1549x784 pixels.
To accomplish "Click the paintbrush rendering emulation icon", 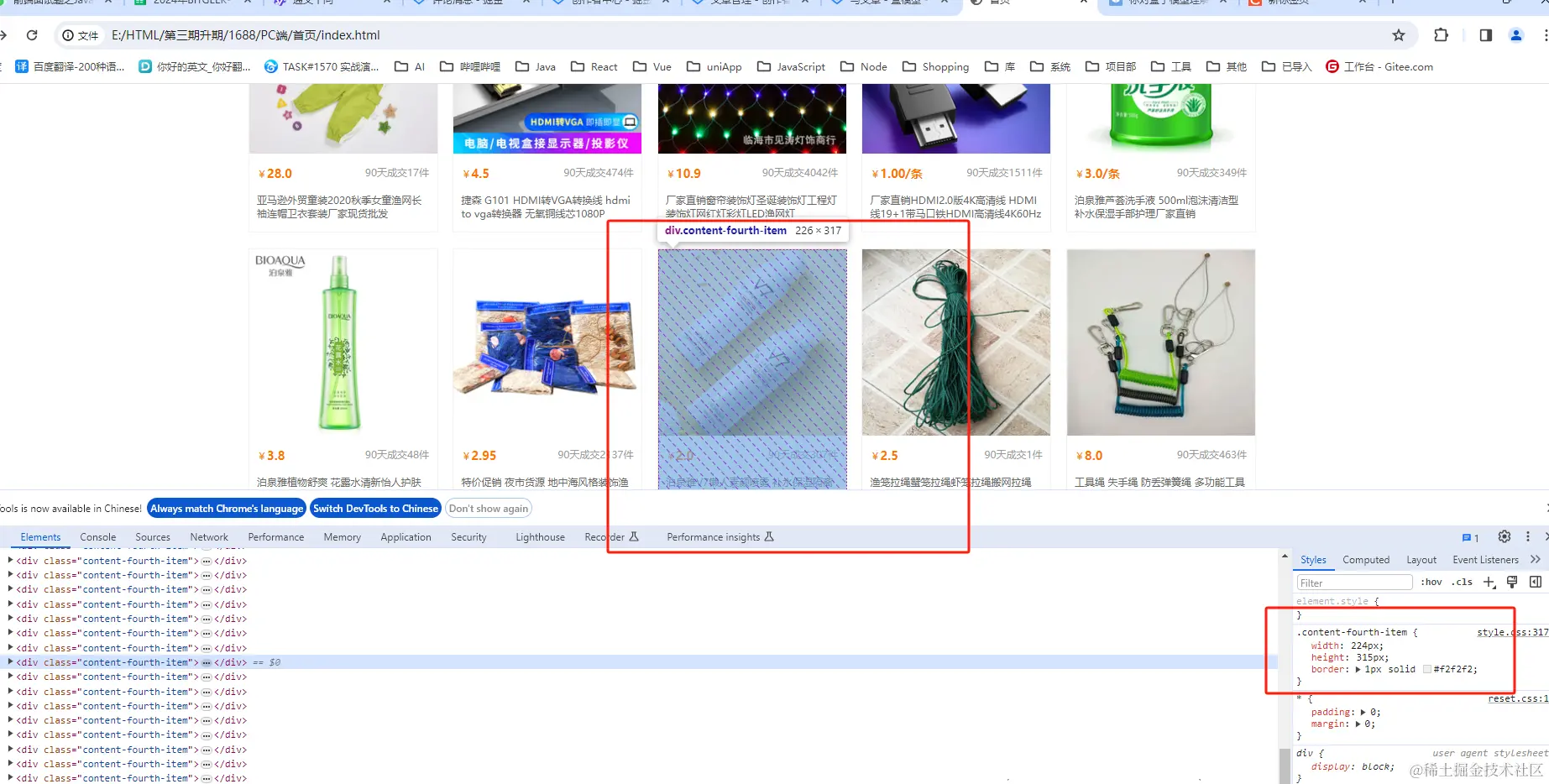I will 1512,582.
